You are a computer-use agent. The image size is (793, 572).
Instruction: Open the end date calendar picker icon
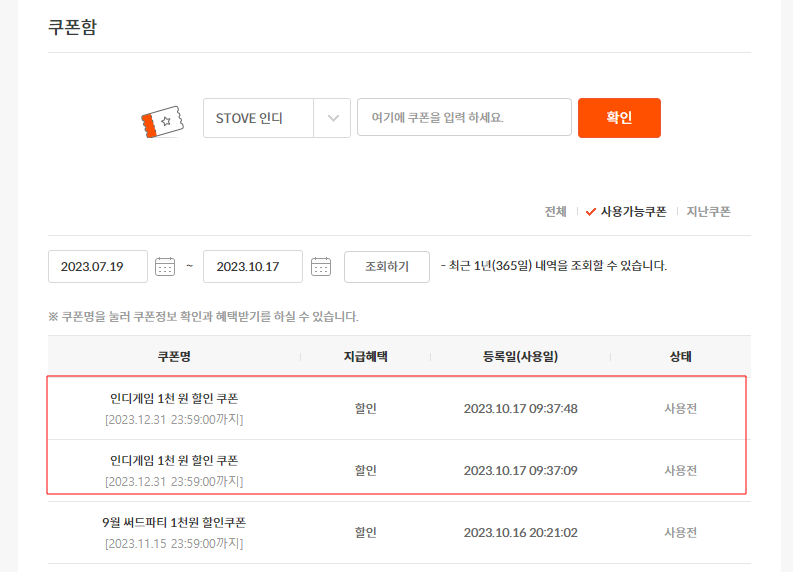pos(321,266)
